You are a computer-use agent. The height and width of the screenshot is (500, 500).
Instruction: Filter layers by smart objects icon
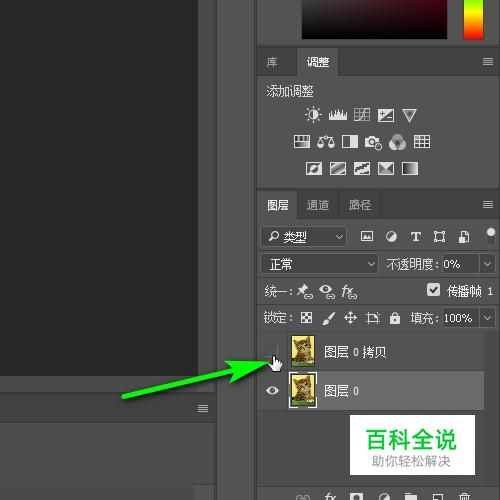tap(464, 237)
